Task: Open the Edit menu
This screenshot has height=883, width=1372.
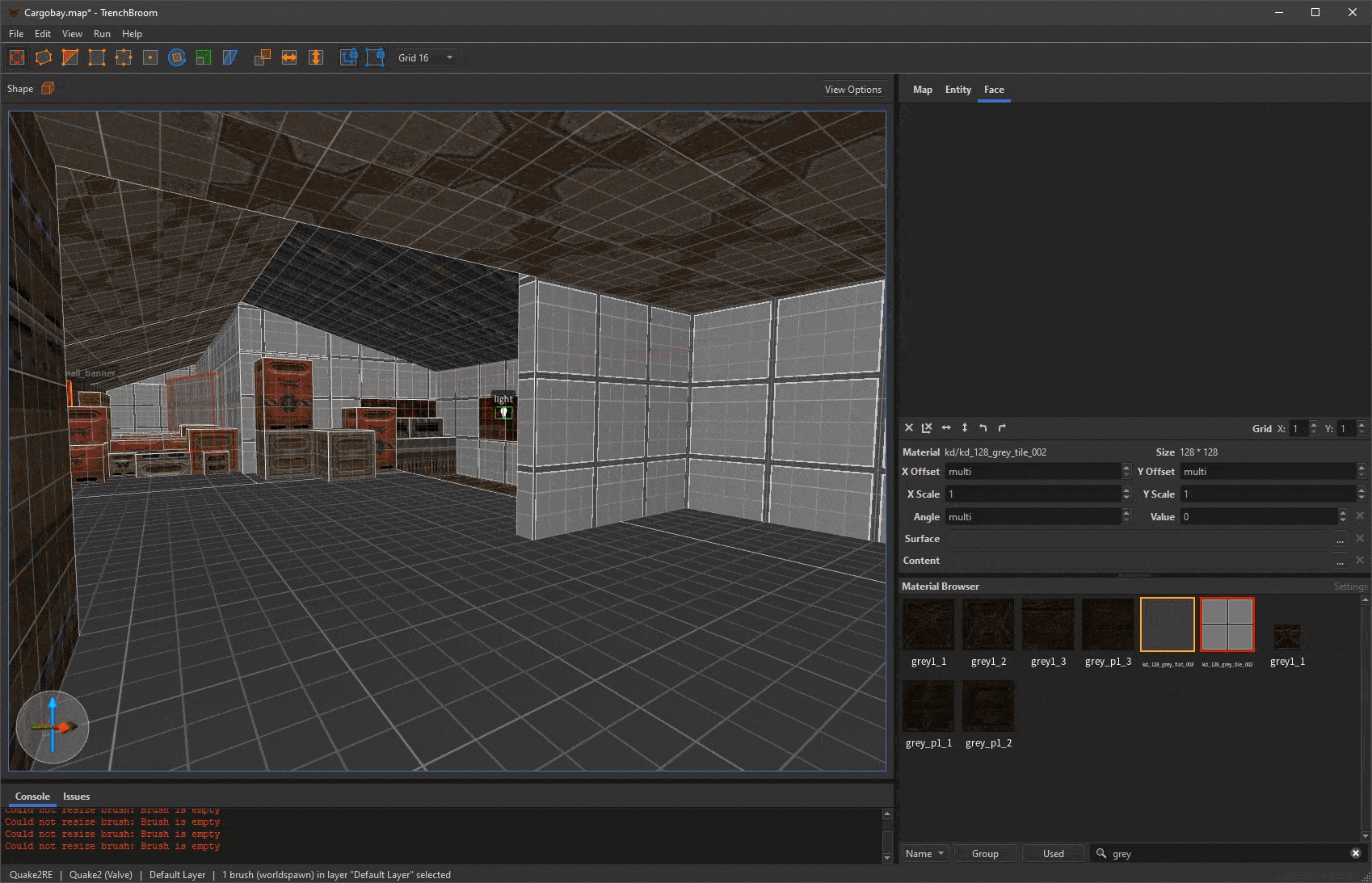Action: pos(43,34)
